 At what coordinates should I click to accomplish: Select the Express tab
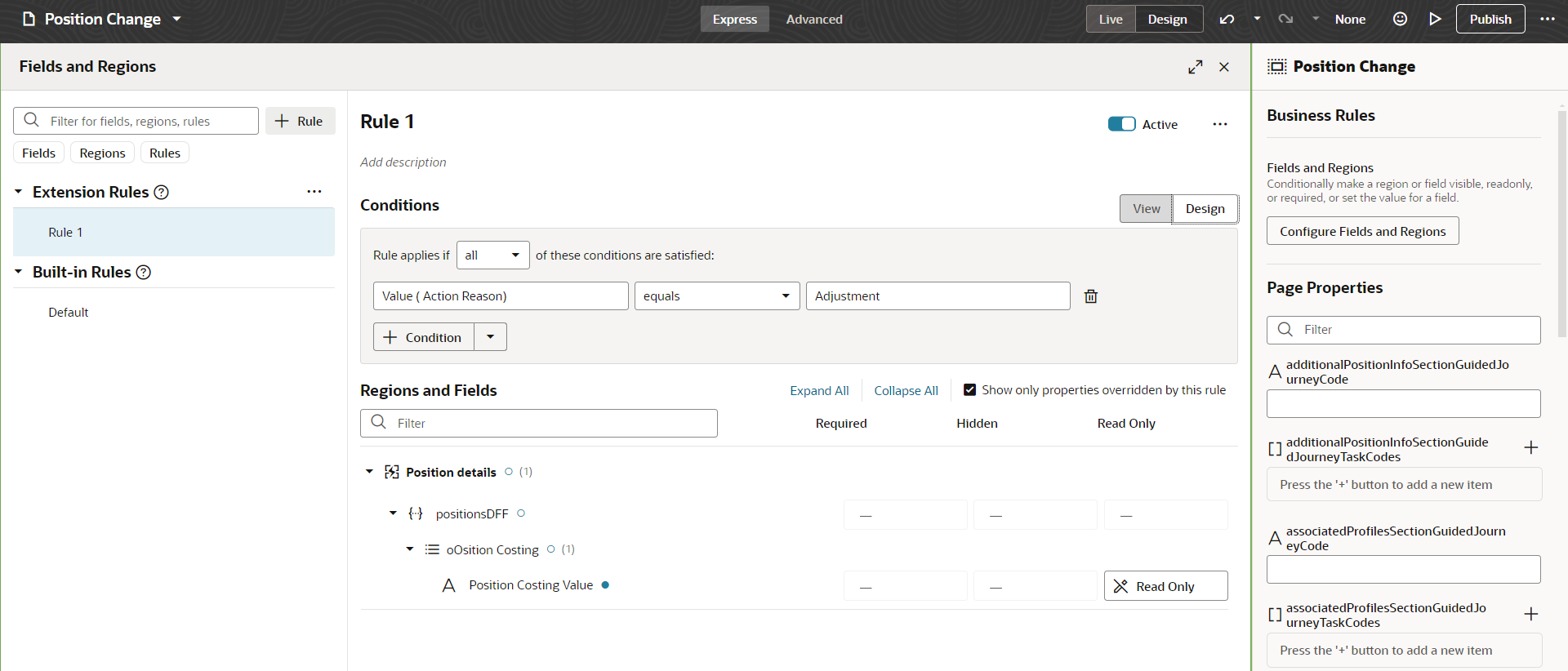(x=735, y=19)
